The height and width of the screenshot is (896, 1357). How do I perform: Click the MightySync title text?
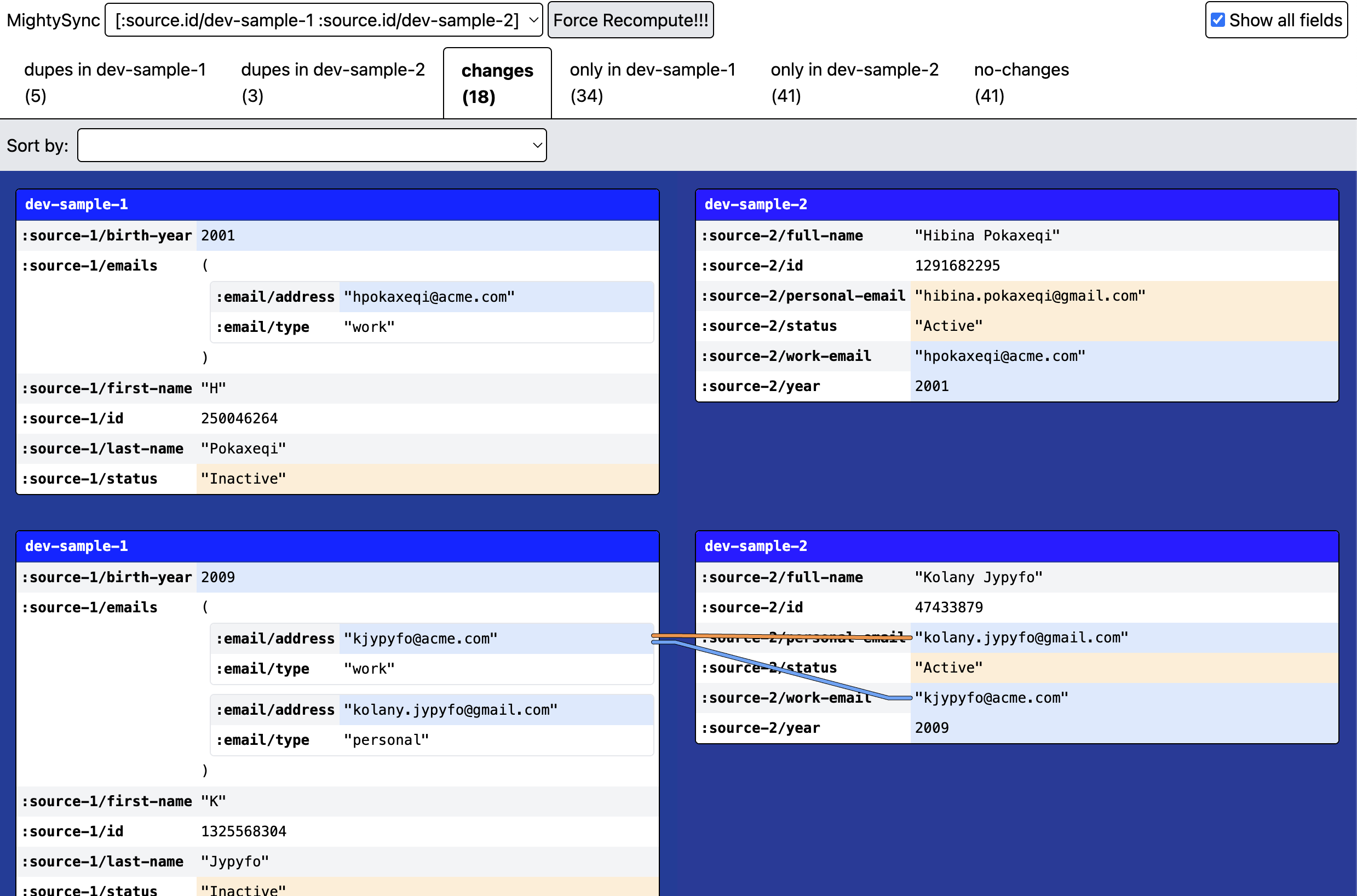(53, 20)
